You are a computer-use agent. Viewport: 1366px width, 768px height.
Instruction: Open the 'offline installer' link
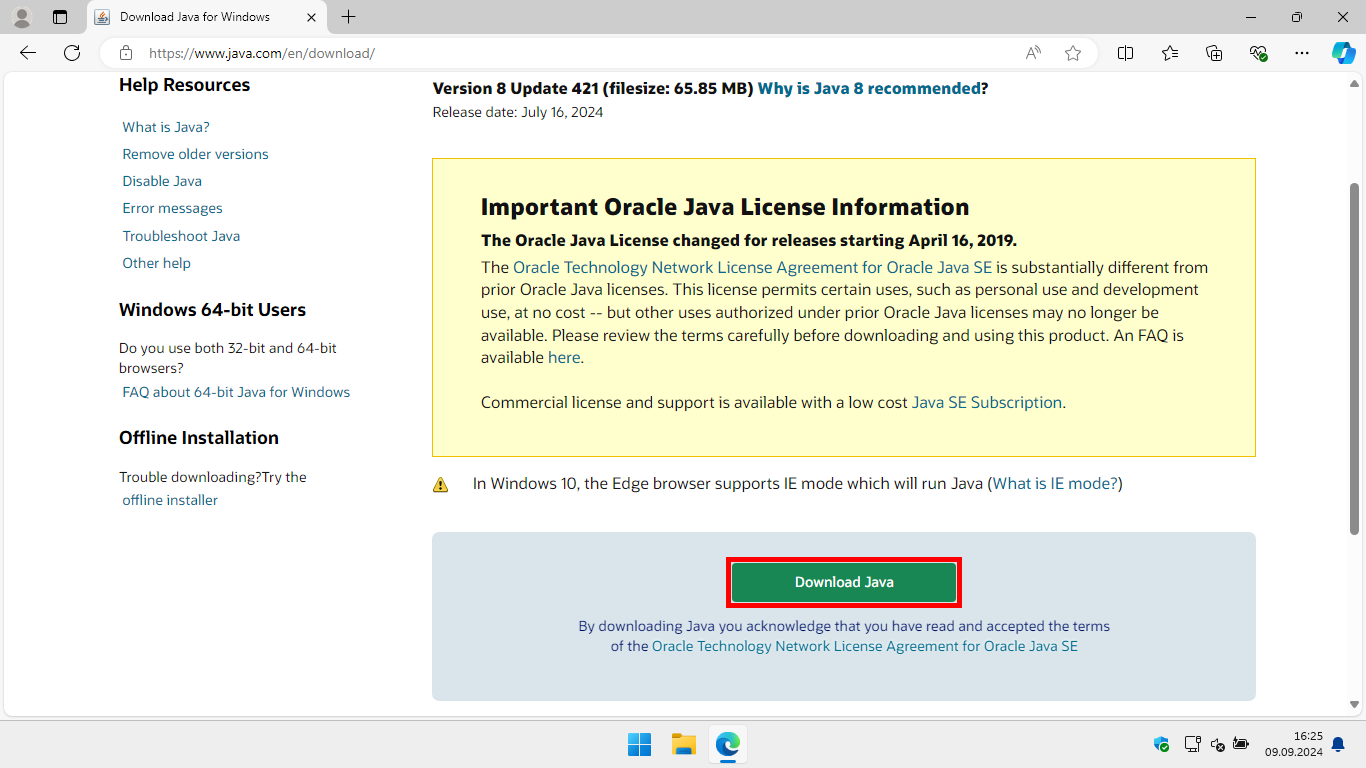(170, 500)
